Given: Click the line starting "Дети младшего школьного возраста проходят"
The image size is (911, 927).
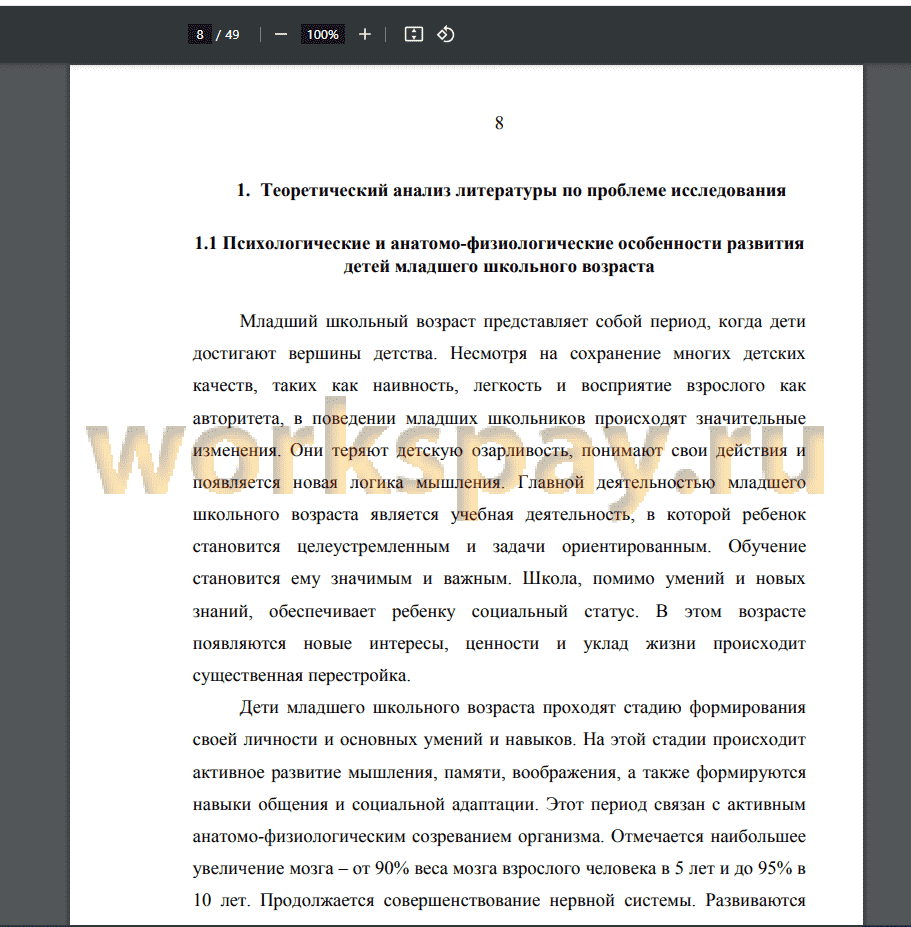Looking at the screenshot, I should point(523,708).
